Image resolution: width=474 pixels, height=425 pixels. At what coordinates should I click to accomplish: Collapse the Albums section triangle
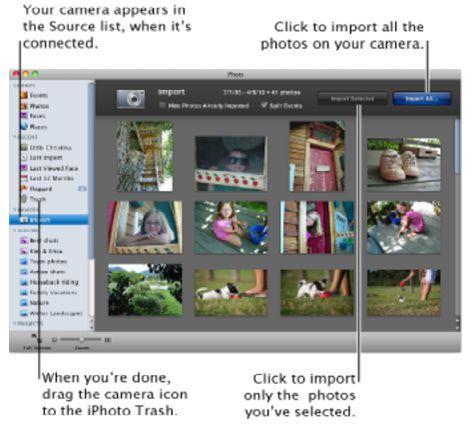coord(14,230)
